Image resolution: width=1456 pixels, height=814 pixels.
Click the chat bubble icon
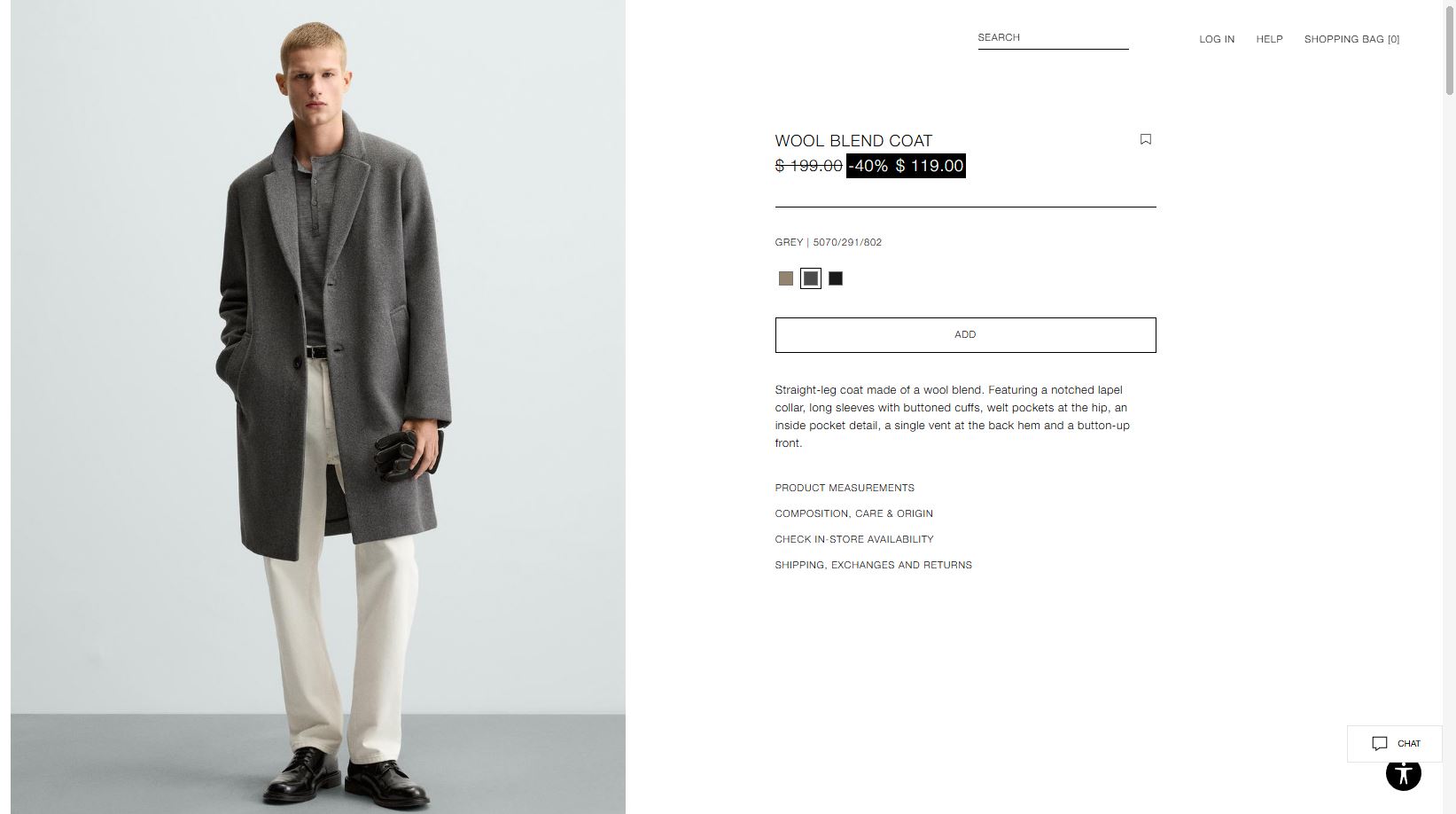click(x=1379, y=744)
